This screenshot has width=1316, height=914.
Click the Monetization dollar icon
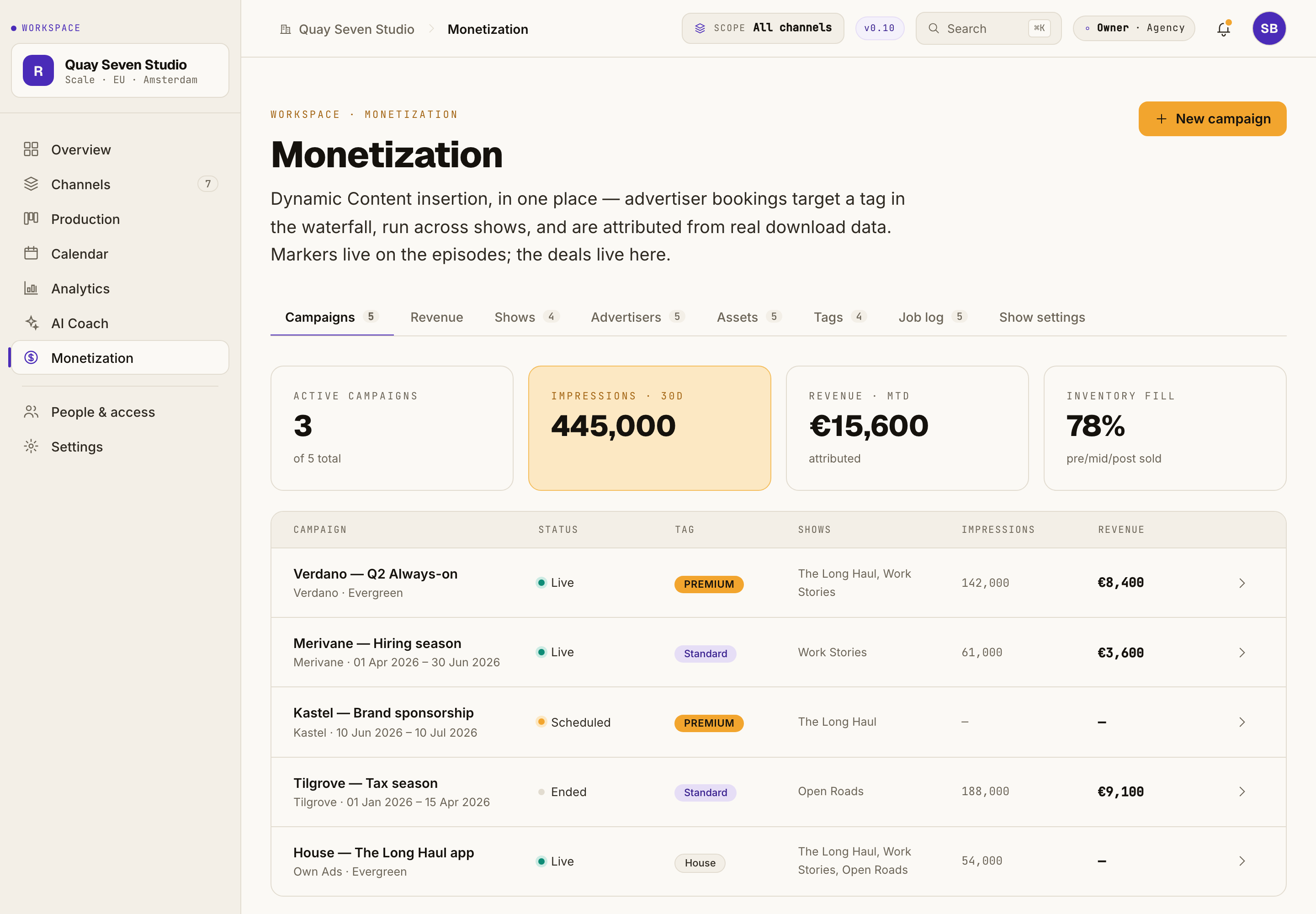click(31, 358)
